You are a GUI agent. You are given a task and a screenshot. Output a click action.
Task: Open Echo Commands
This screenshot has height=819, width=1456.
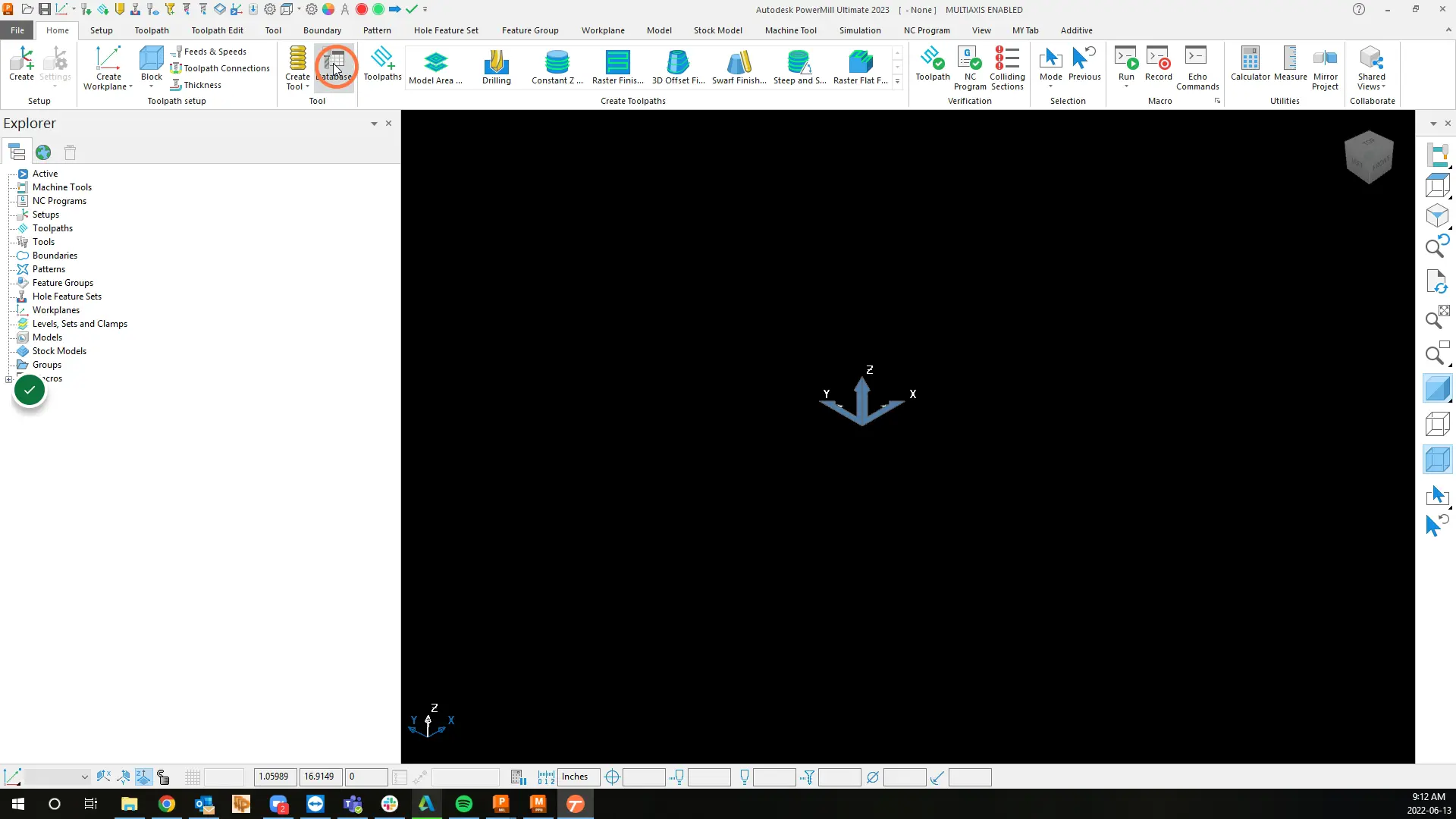[1197, 68]
